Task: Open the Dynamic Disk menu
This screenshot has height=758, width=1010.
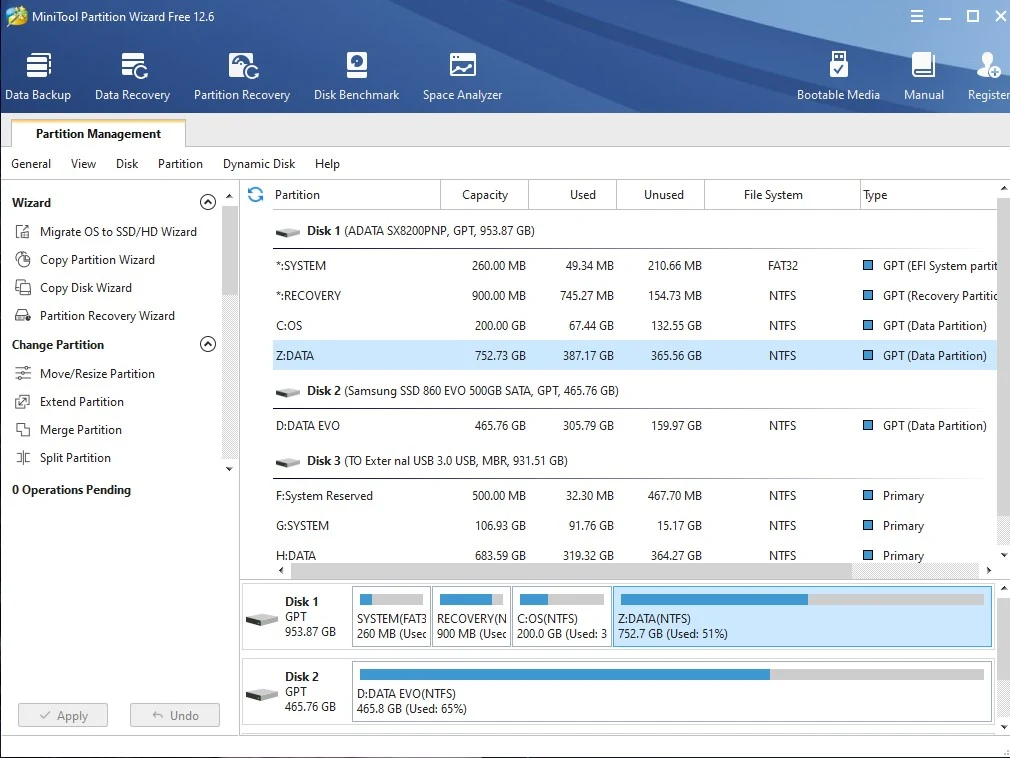Action: coord(259,164)
